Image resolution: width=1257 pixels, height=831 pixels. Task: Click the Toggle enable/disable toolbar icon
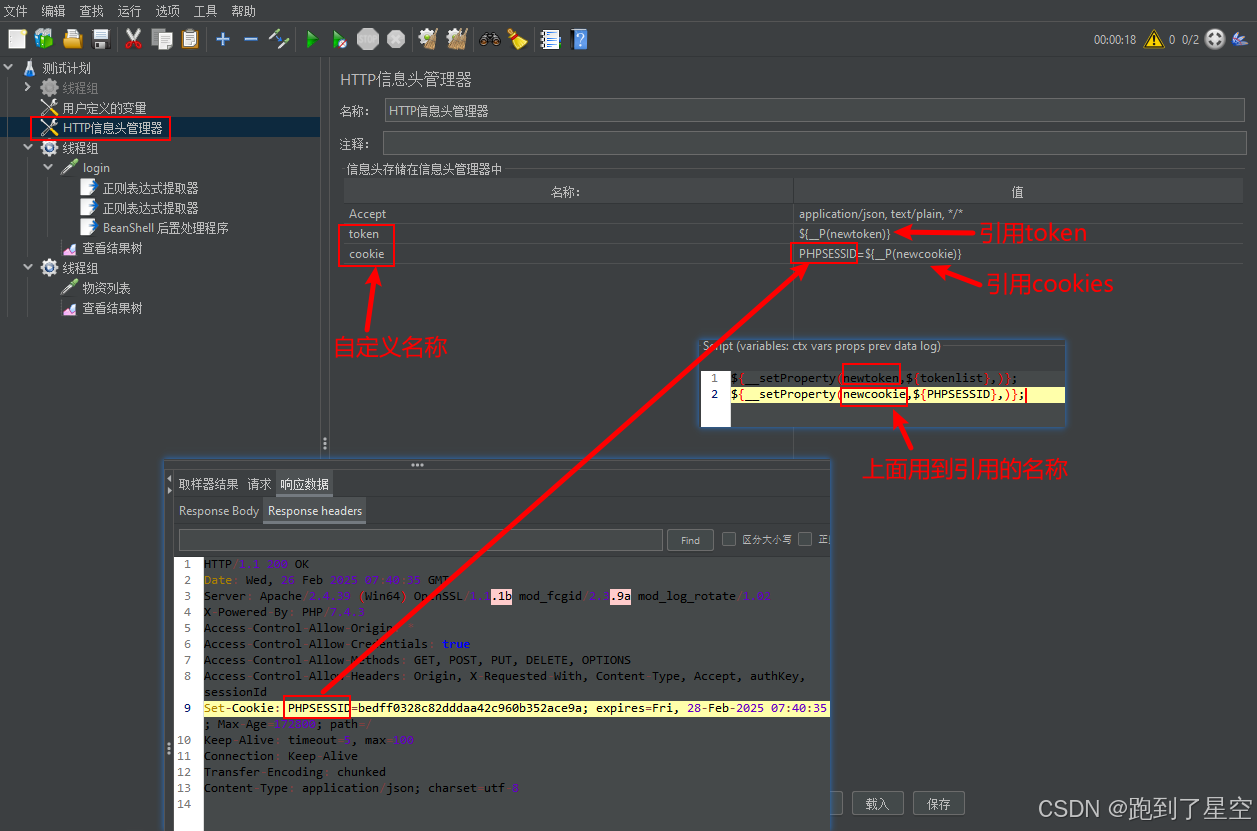pos(279,39)
